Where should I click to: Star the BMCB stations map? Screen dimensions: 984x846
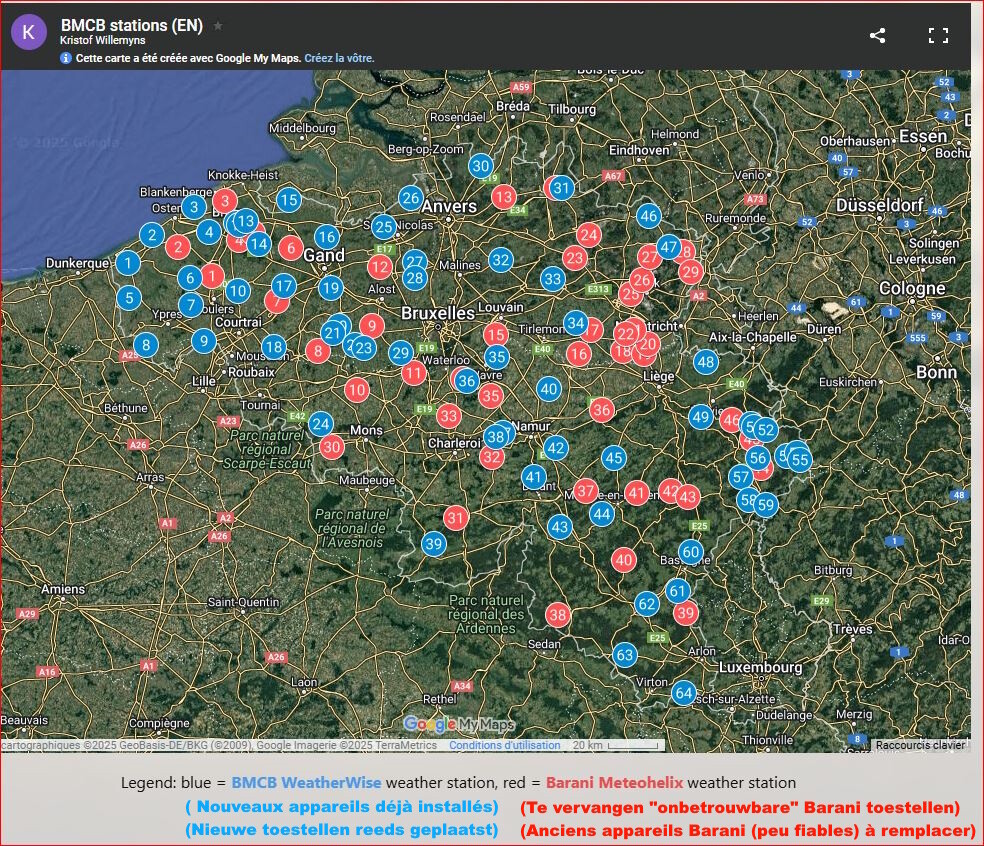point(218,26)
